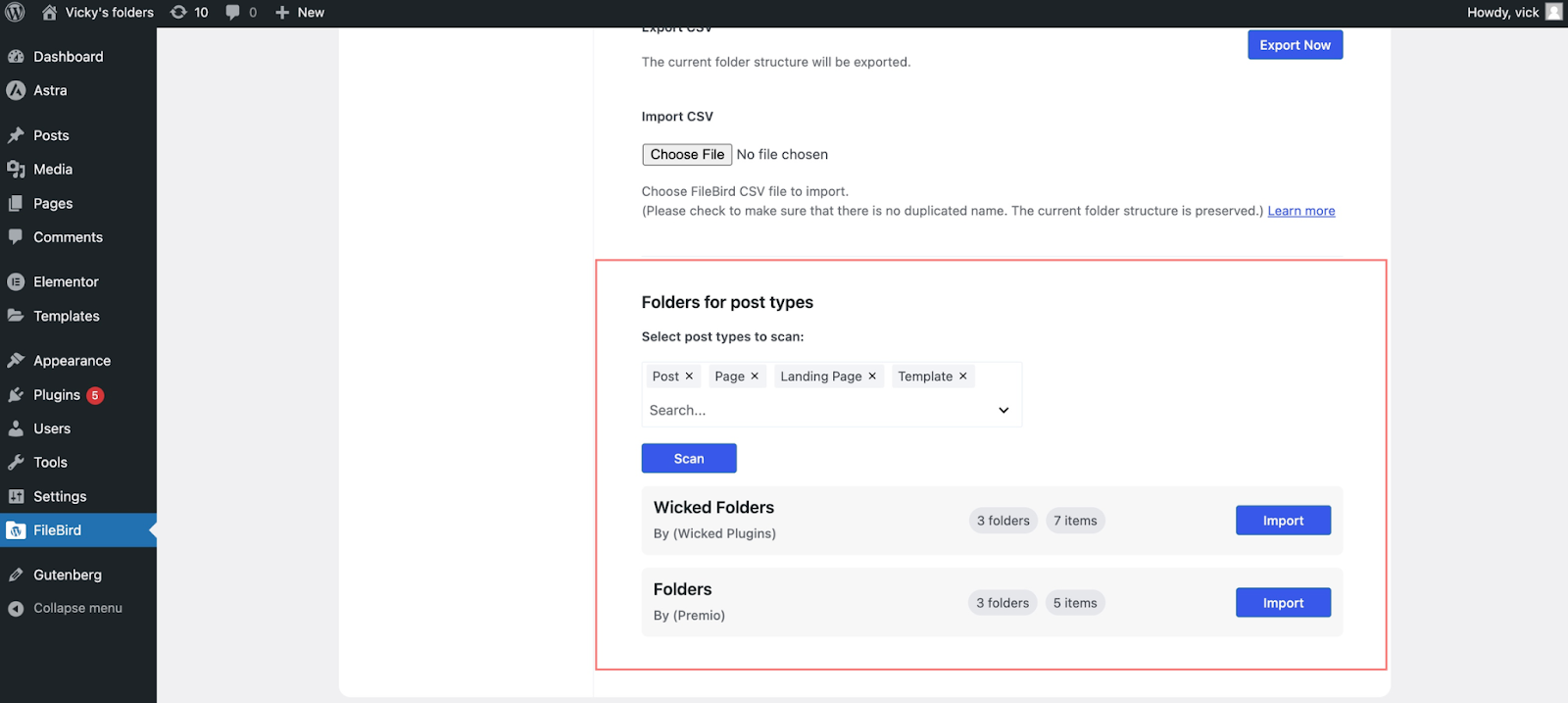Viewport: 1568px width, 703px height.
Task: Click the Scan button
Action: point(689,459)
